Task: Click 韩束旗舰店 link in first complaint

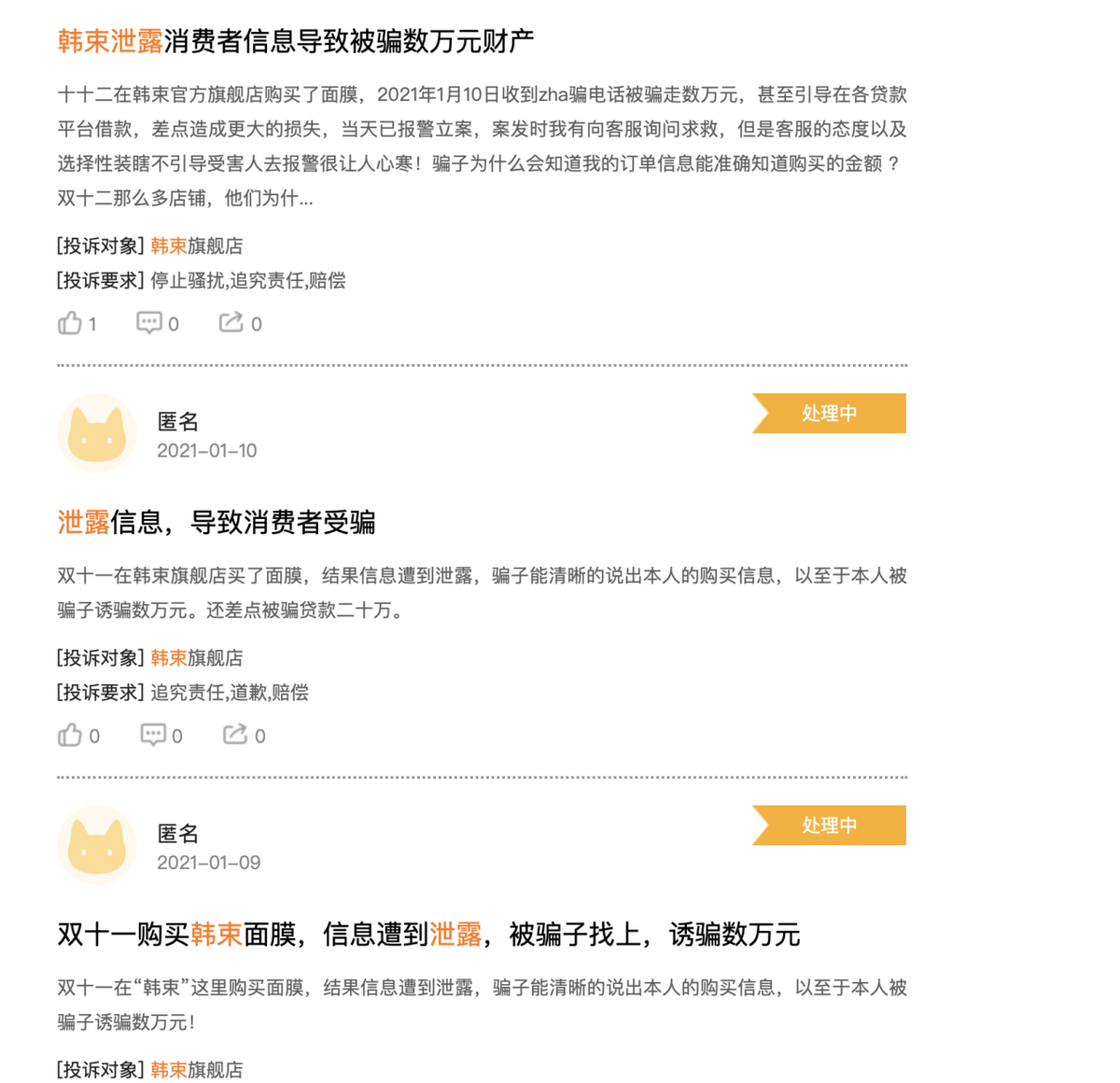Action: click(197, 246)
